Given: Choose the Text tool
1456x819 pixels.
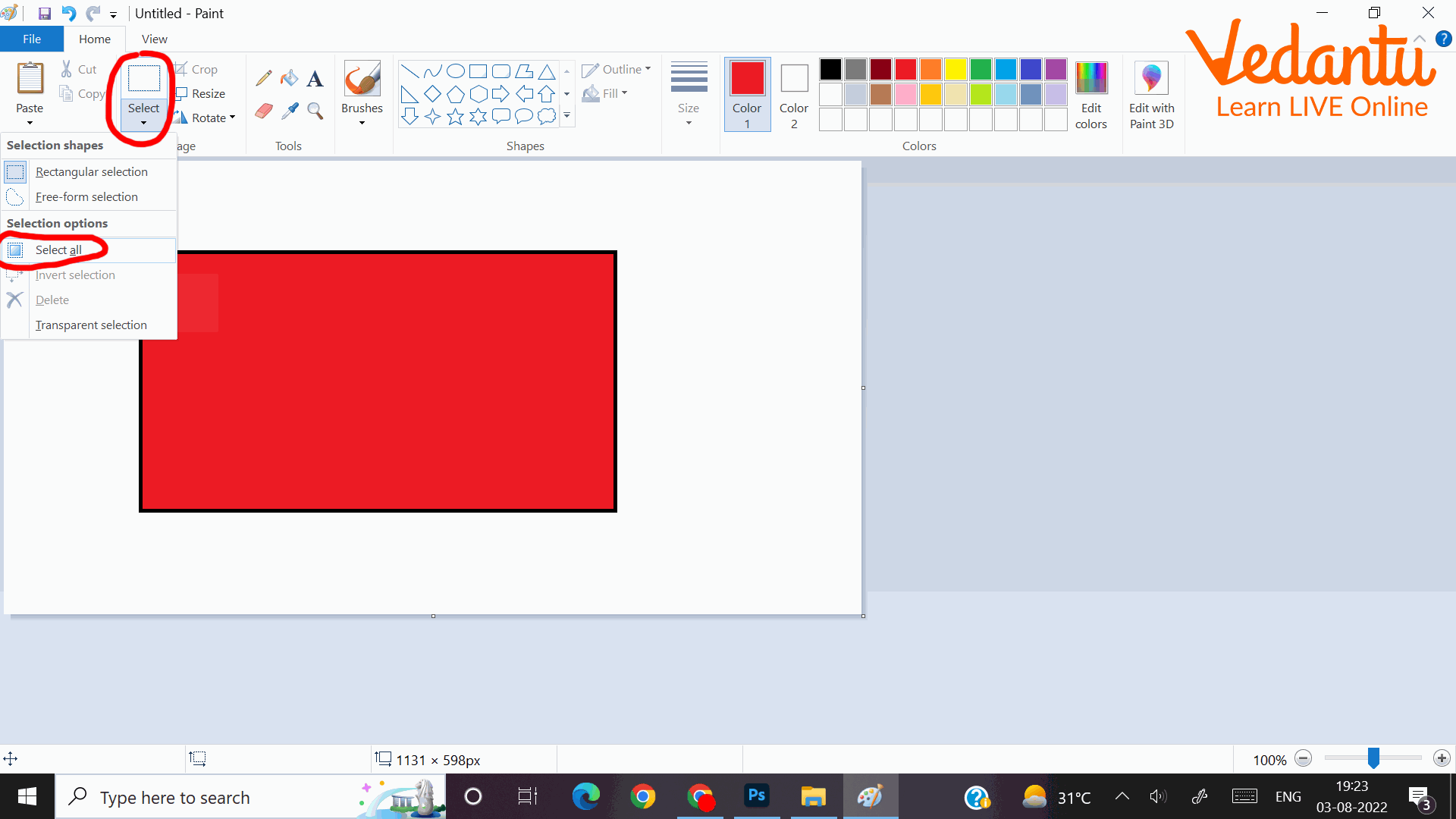Looking at the screenshot, I should click(315, 78).
